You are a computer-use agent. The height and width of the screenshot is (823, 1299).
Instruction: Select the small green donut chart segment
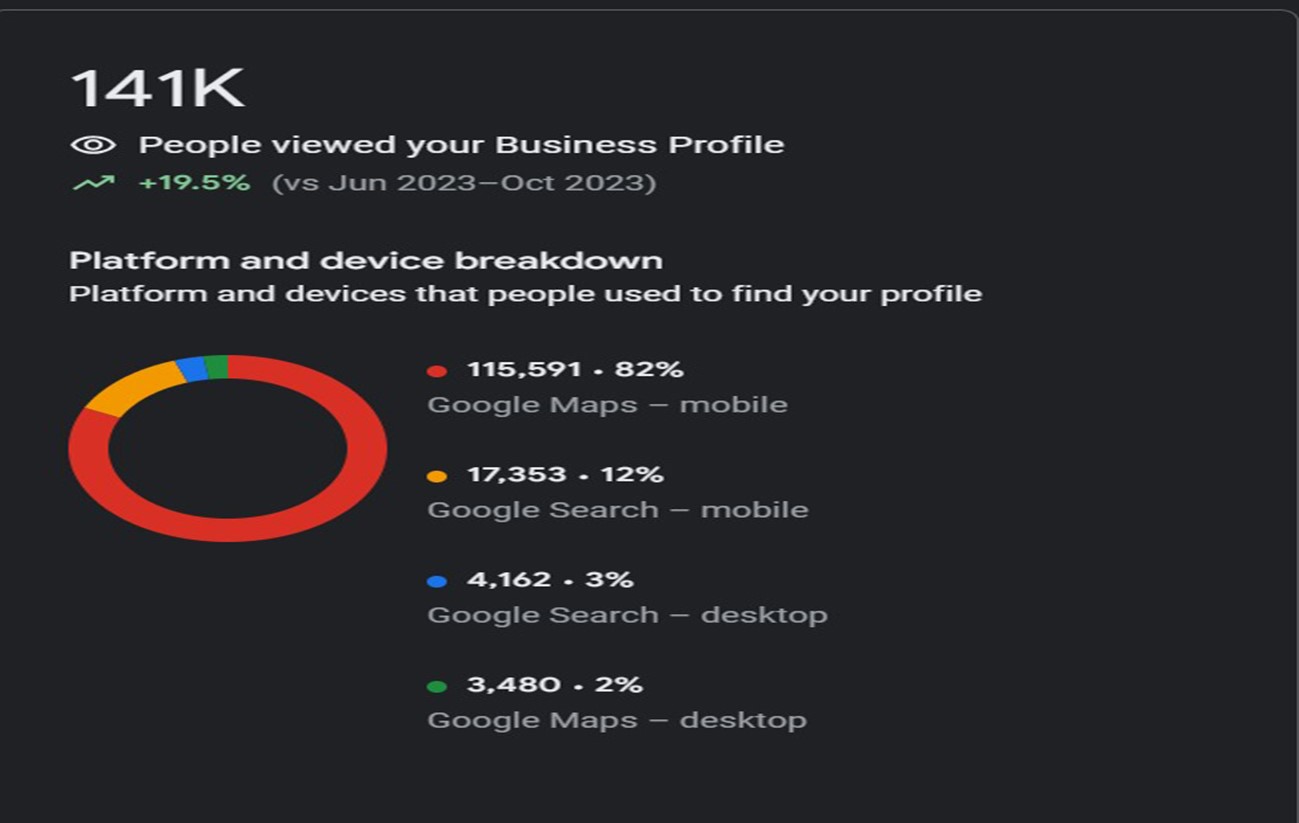coord(216,366)
